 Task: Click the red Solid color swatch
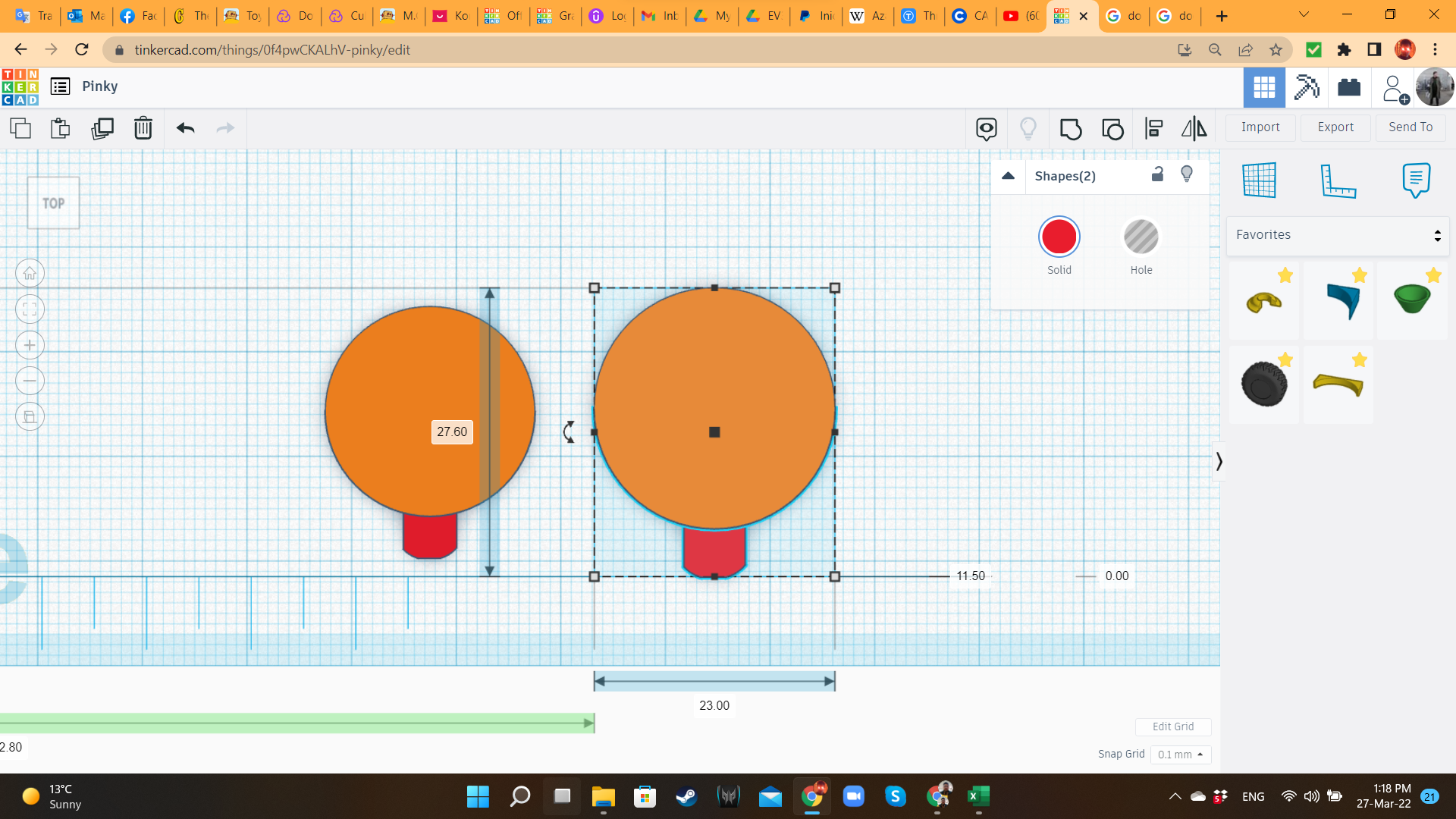click(1059, 237)
